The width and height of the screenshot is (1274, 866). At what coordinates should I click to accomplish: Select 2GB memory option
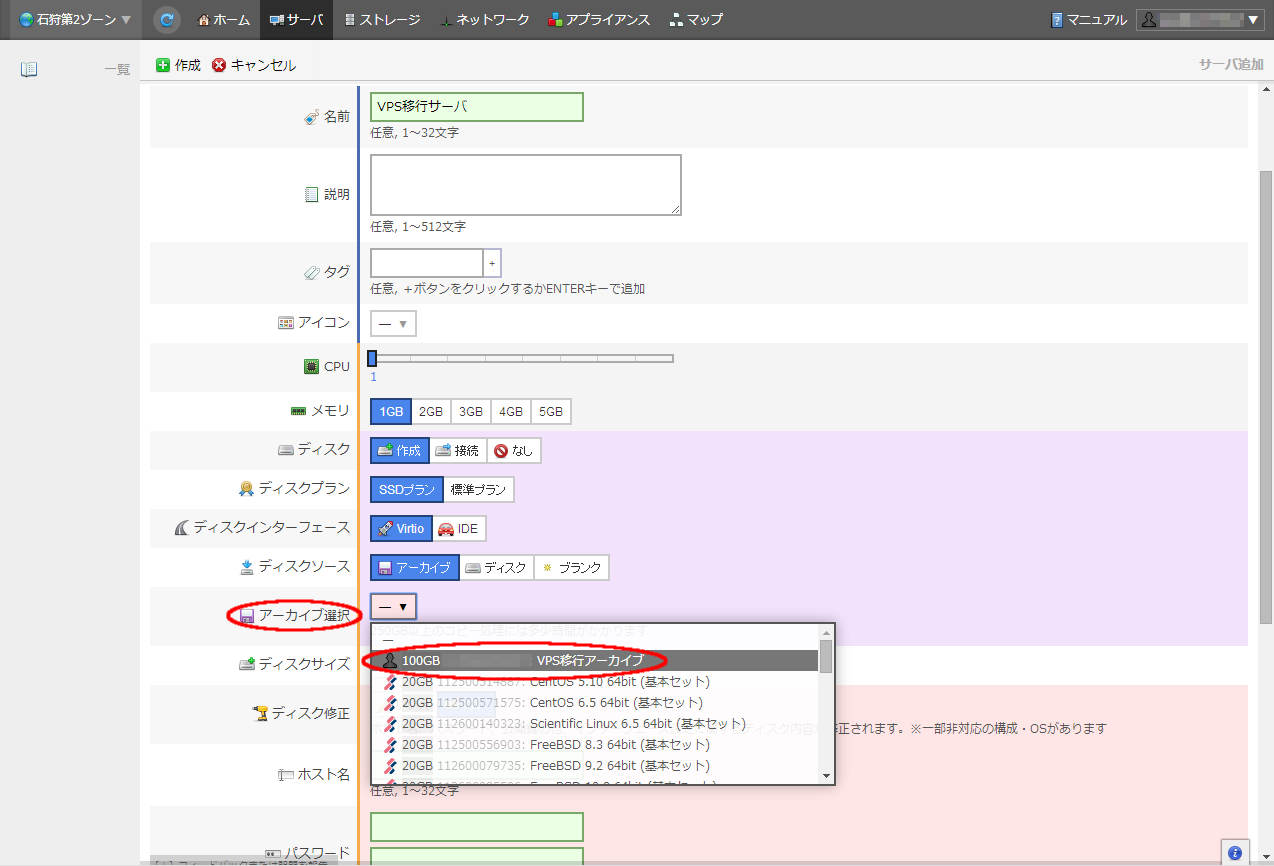(430, 411)
